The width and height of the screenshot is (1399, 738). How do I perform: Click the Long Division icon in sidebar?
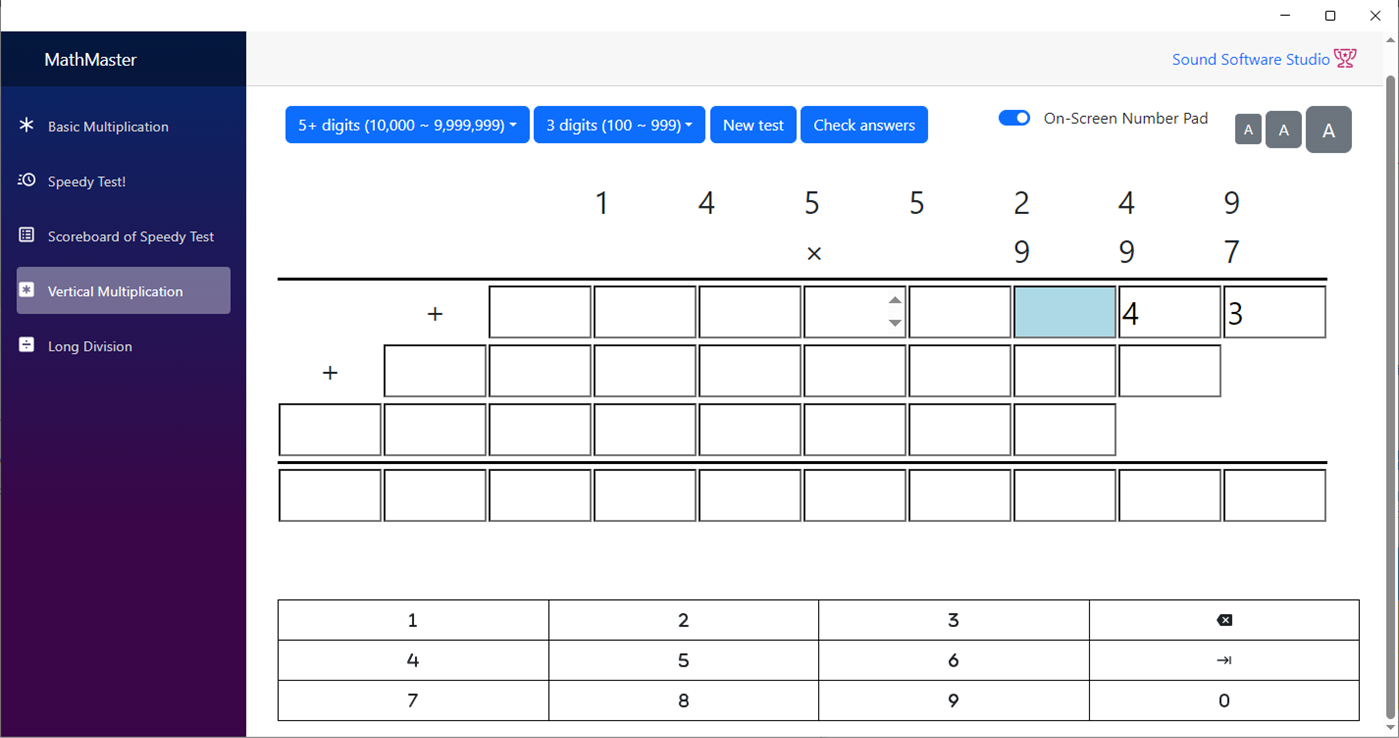pyautogui.click(x=27, y=346)
